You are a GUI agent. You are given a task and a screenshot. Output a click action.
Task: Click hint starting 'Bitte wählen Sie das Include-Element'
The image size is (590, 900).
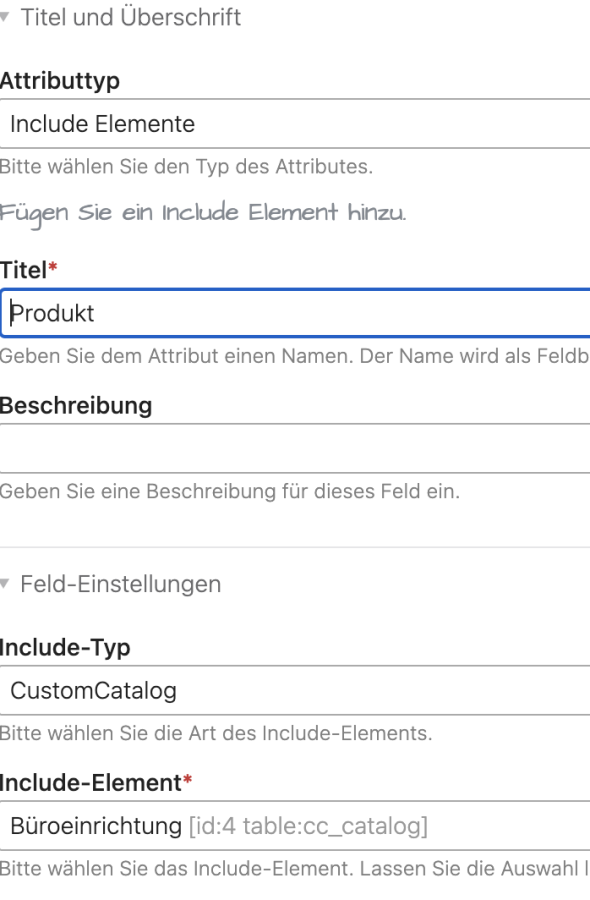[x=295, y=868]
